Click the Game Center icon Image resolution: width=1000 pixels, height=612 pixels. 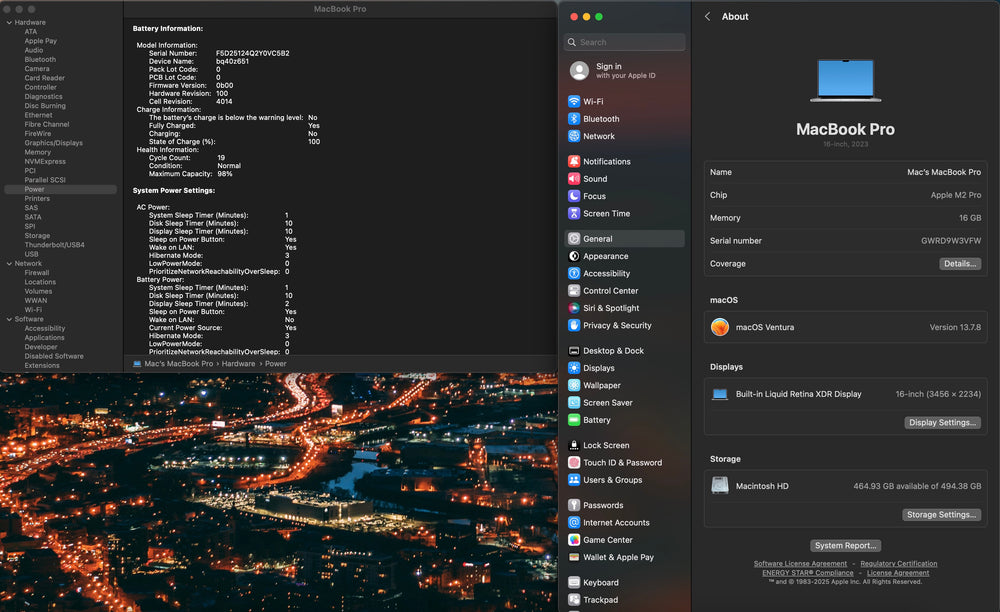574,540
